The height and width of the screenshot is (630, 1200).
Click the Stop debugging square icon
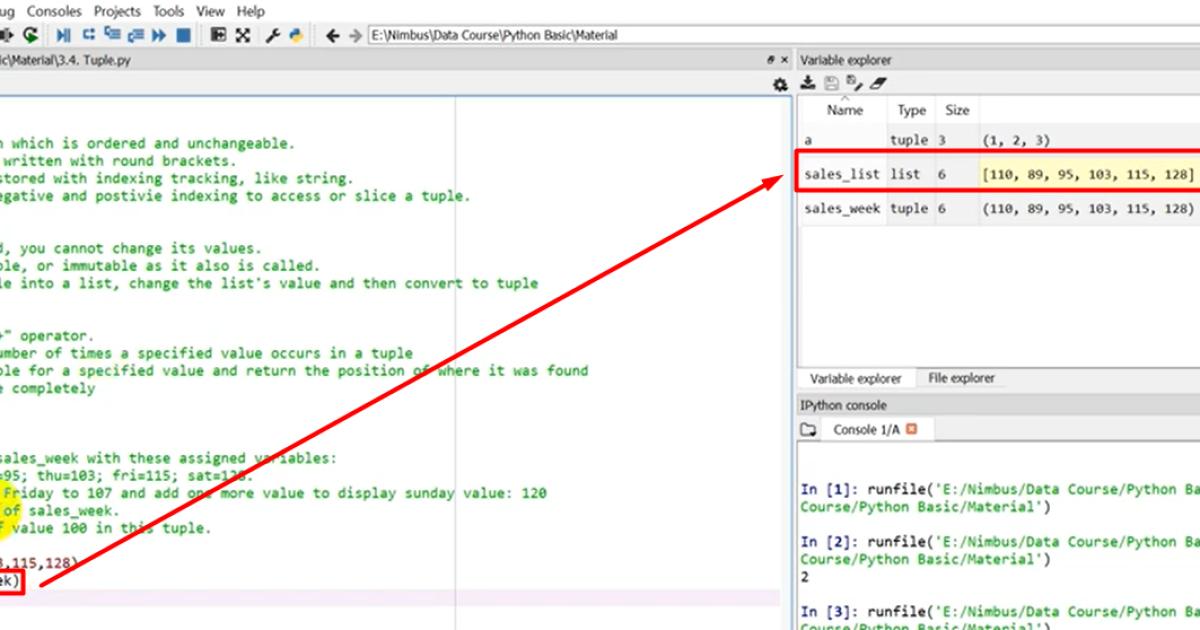pyautogui.click(x=183, y=35)
